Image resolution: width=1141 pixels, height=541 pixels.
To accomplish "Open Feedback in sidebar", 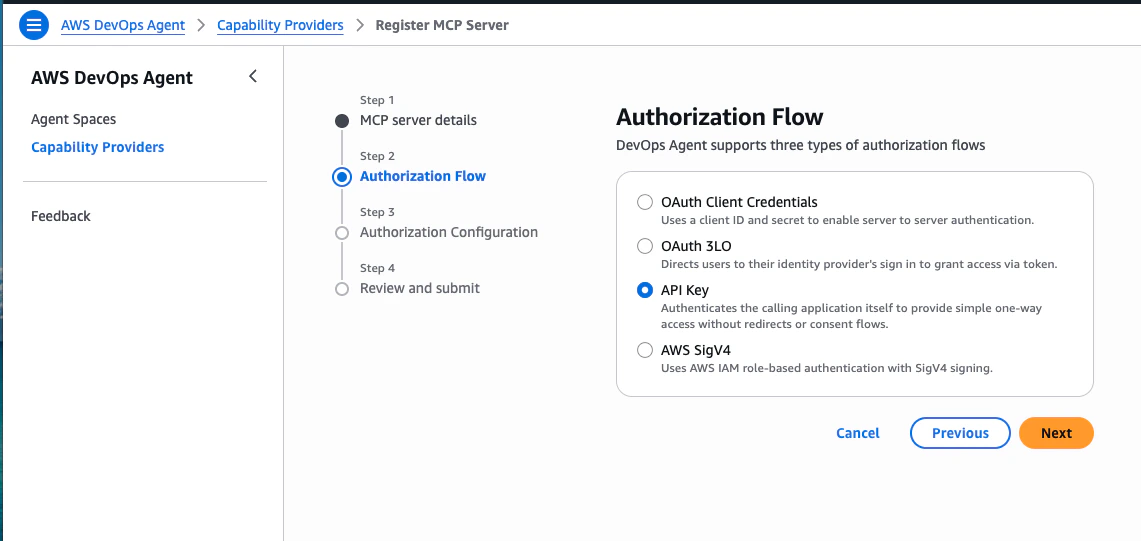I will 61,216.
